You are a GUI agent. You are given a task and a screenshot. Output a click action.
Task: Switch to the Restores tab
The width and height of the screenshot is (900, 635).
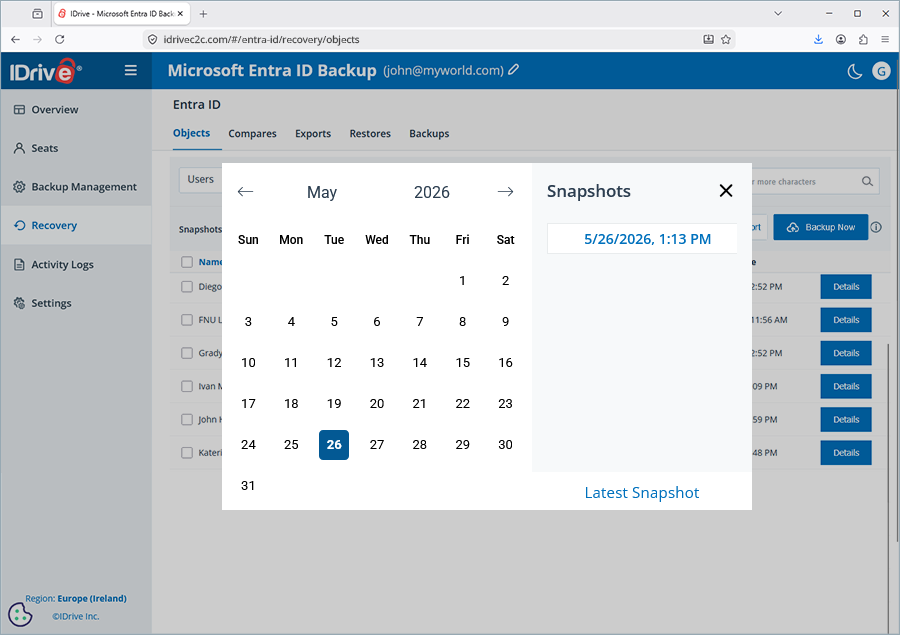pyautogui.click(x=370, y=133)
